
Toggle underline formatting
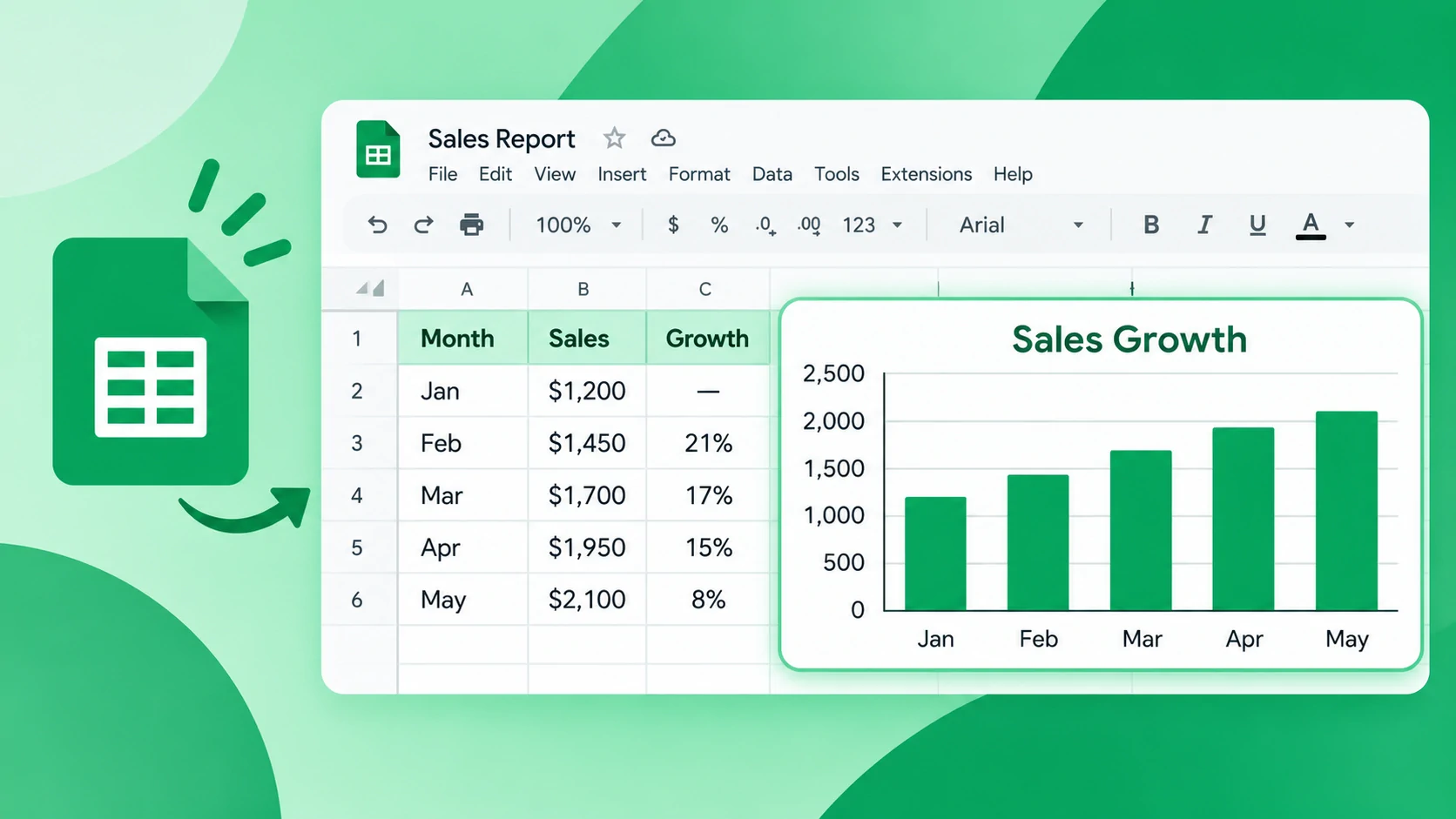1257,225
